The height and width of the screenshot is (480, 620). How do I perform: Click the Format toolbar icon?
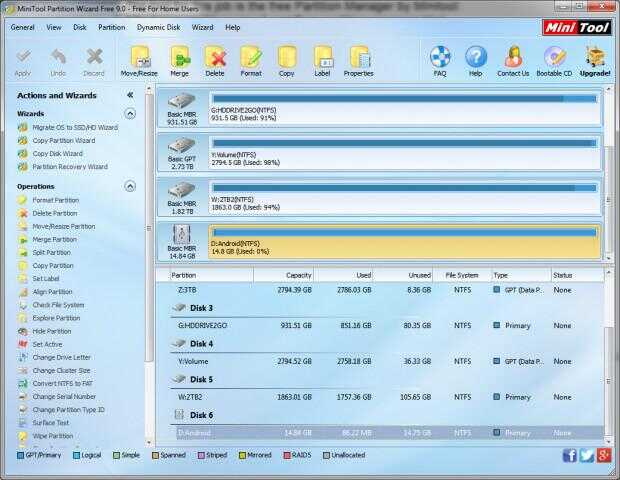[251, 58]
